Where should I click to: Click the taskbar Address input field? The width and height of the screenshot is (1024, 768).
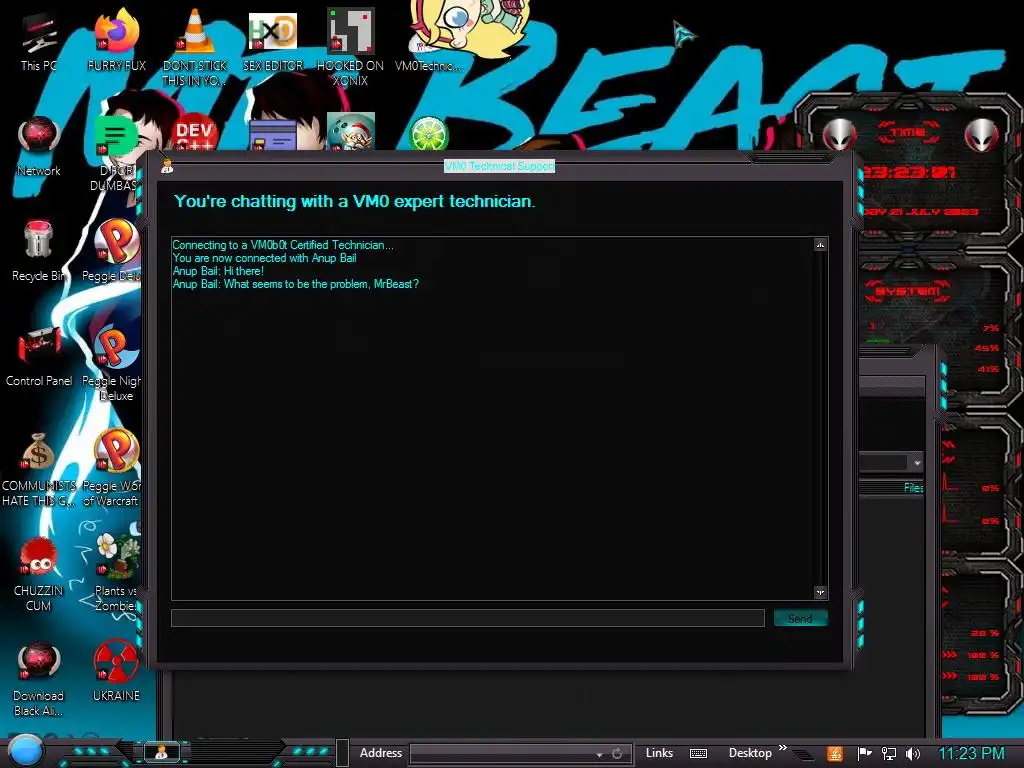point(502,754)
